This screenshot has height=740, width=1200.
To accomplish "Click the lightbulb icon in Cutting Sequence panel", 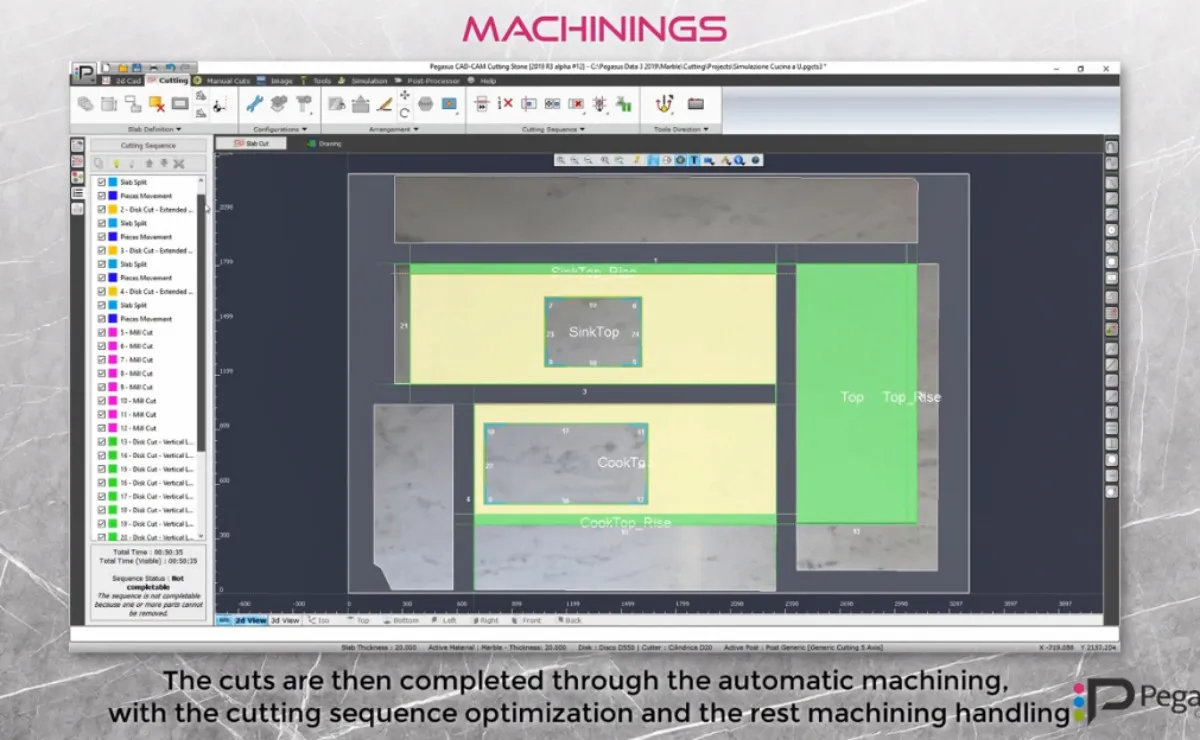I will coord(115,163).
